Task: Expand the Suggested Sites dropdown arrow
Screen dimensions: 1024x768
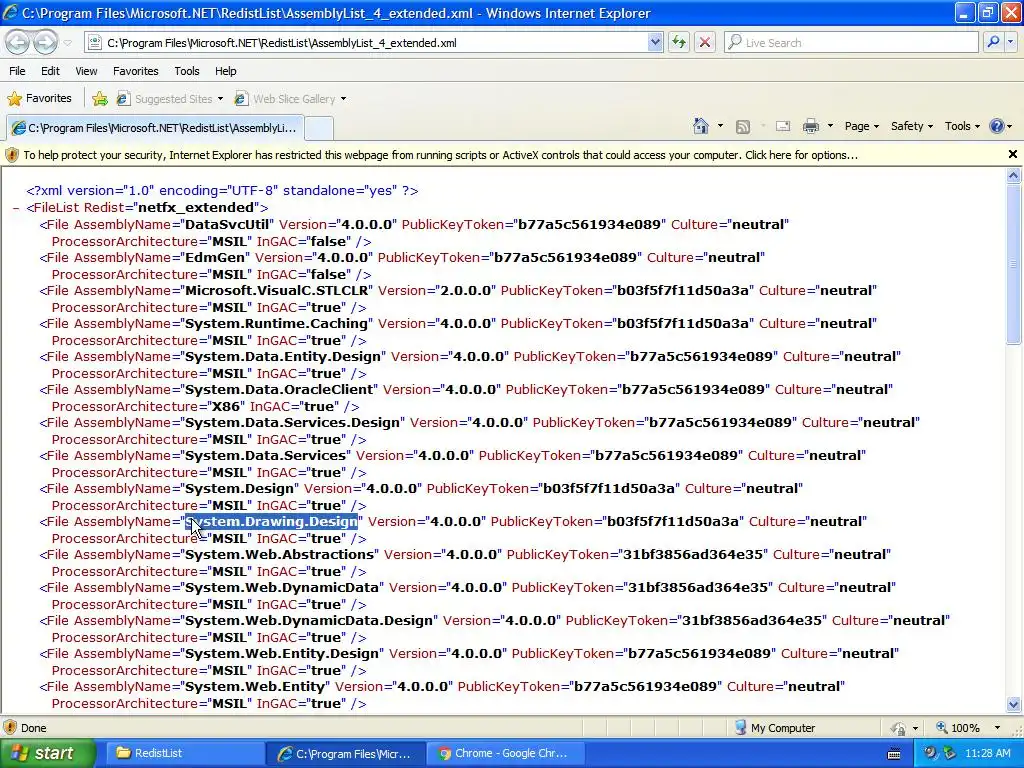Action: (x=220, y=99)
